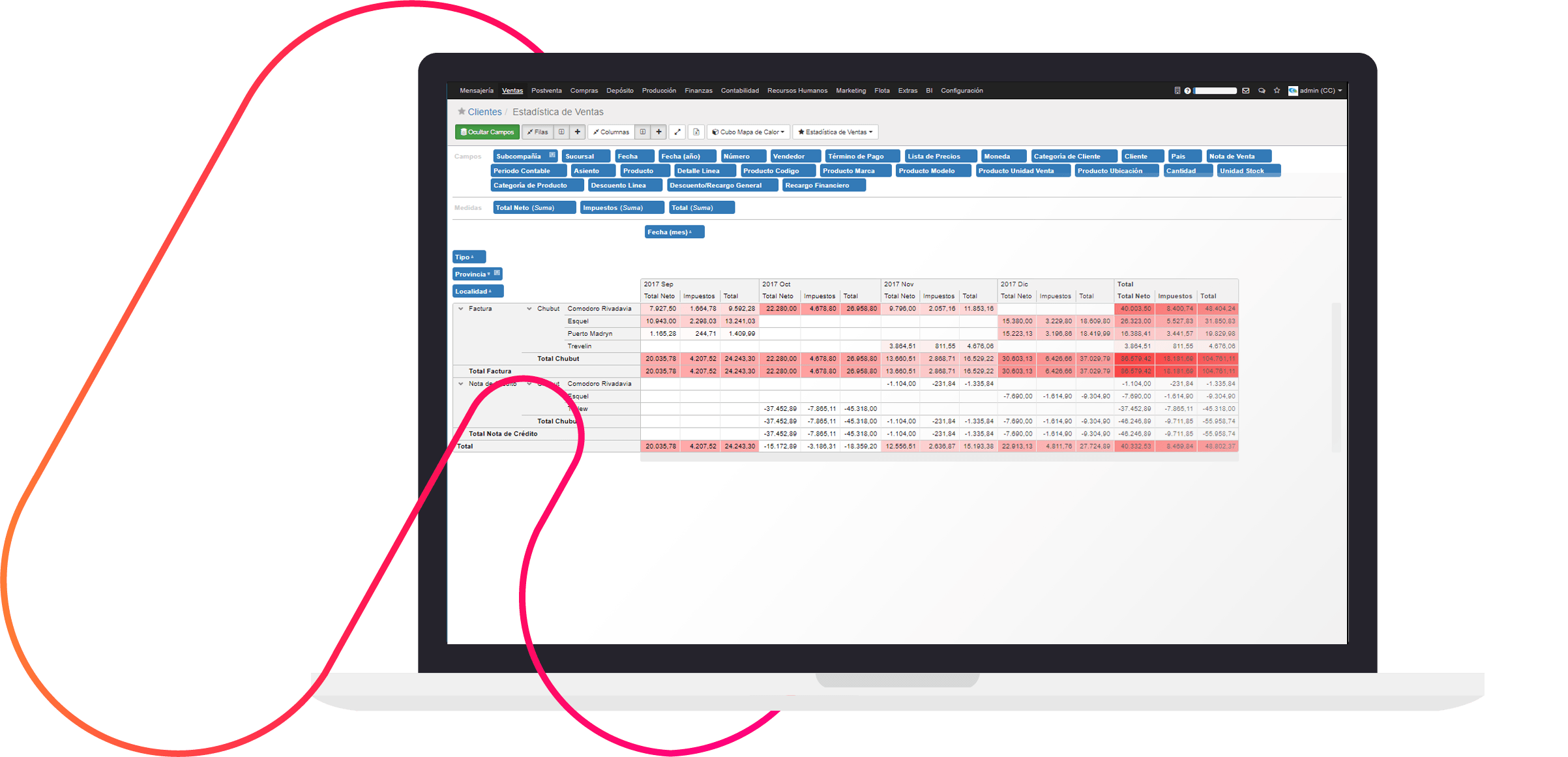Collapse Chubut under Nota de Crédito

[529, 384]
